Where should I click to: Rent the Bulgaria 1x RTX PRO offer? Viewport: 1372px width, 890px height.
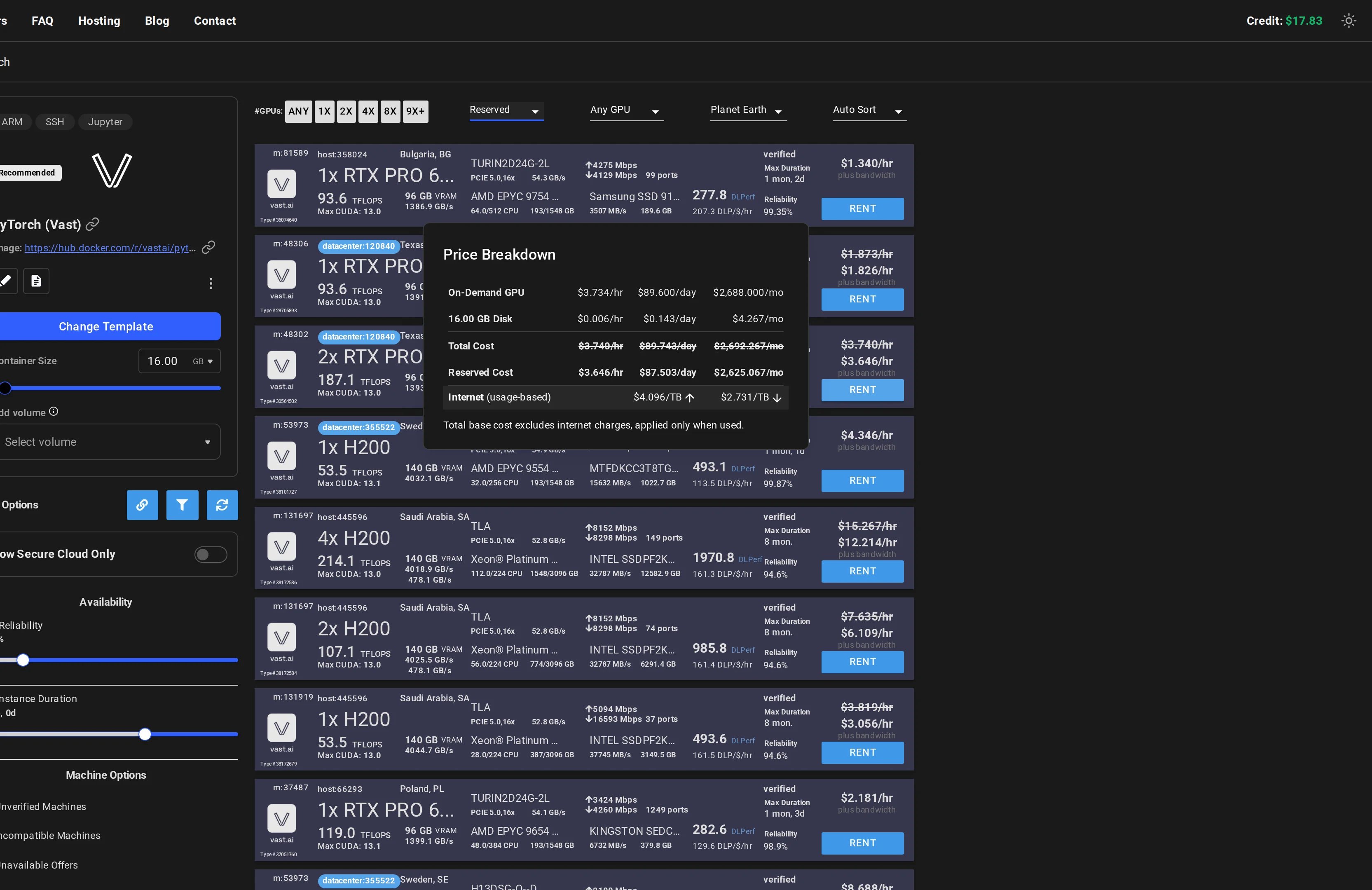click(862, 208)
